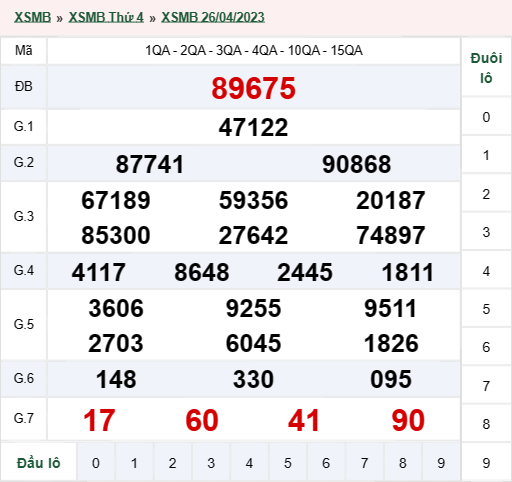Screen dimensions: 512x482
Task: Select Đầu lô digit 6
Action: click(326, 462)
